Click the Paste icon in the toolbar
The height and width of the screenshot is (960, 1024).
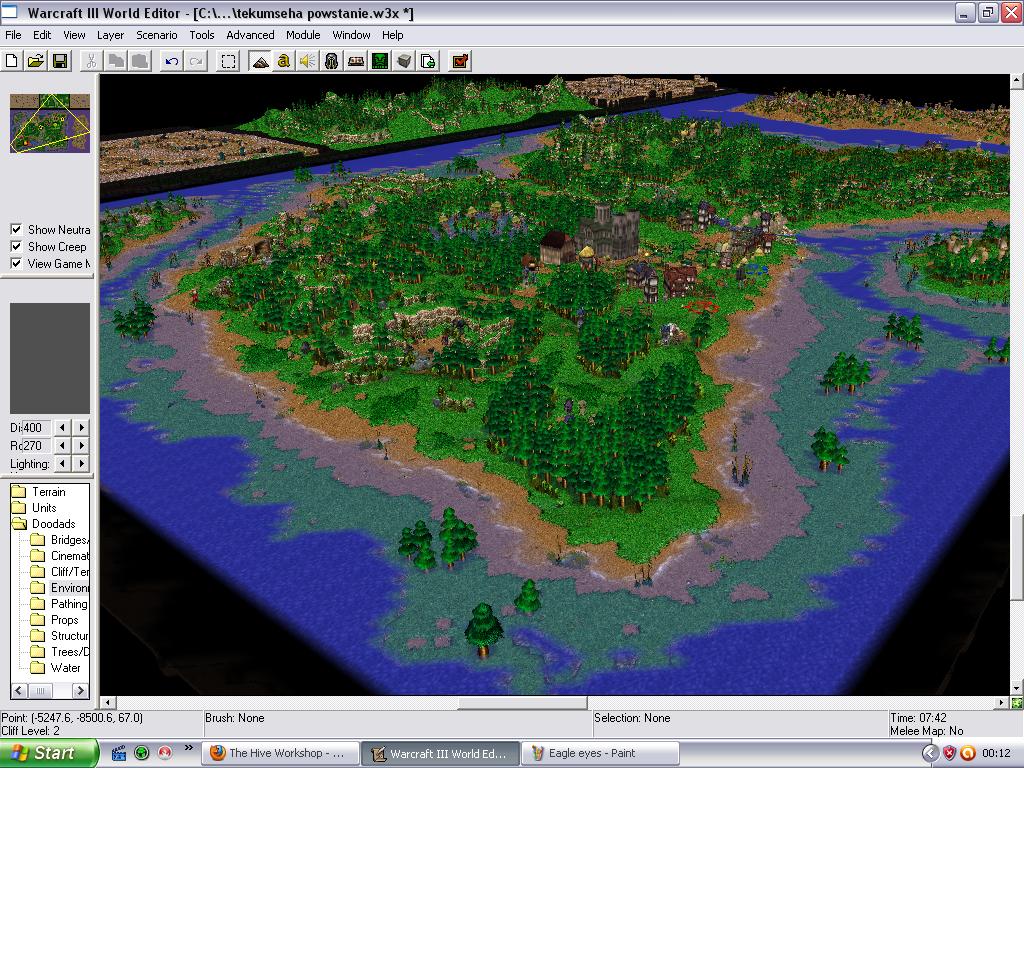(x=140, y=61)
